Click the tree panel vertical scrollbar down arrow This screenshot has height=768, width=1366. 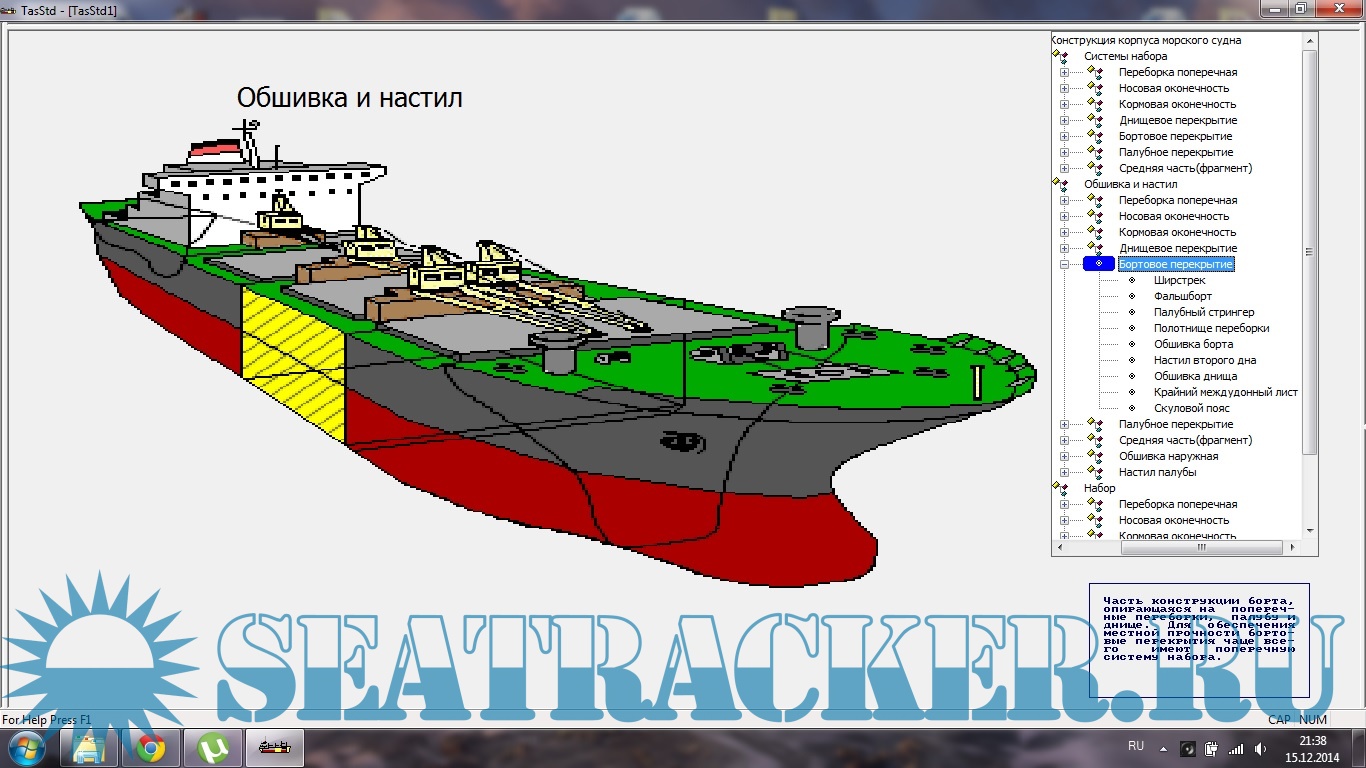pyautogui.click(x=1310, y=531)
